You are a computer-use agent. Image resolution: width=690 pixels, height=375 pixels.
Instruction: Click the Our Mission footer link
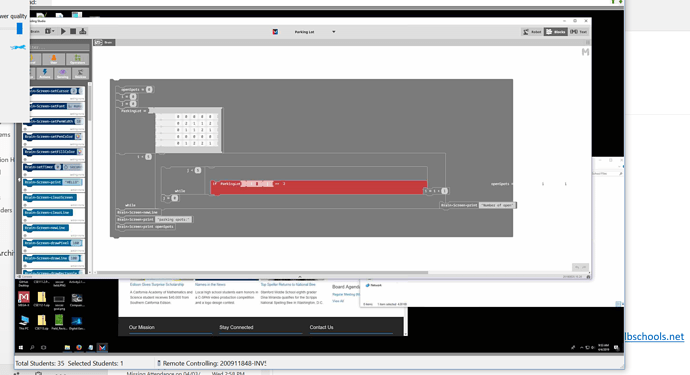click(x=142, y=327)
